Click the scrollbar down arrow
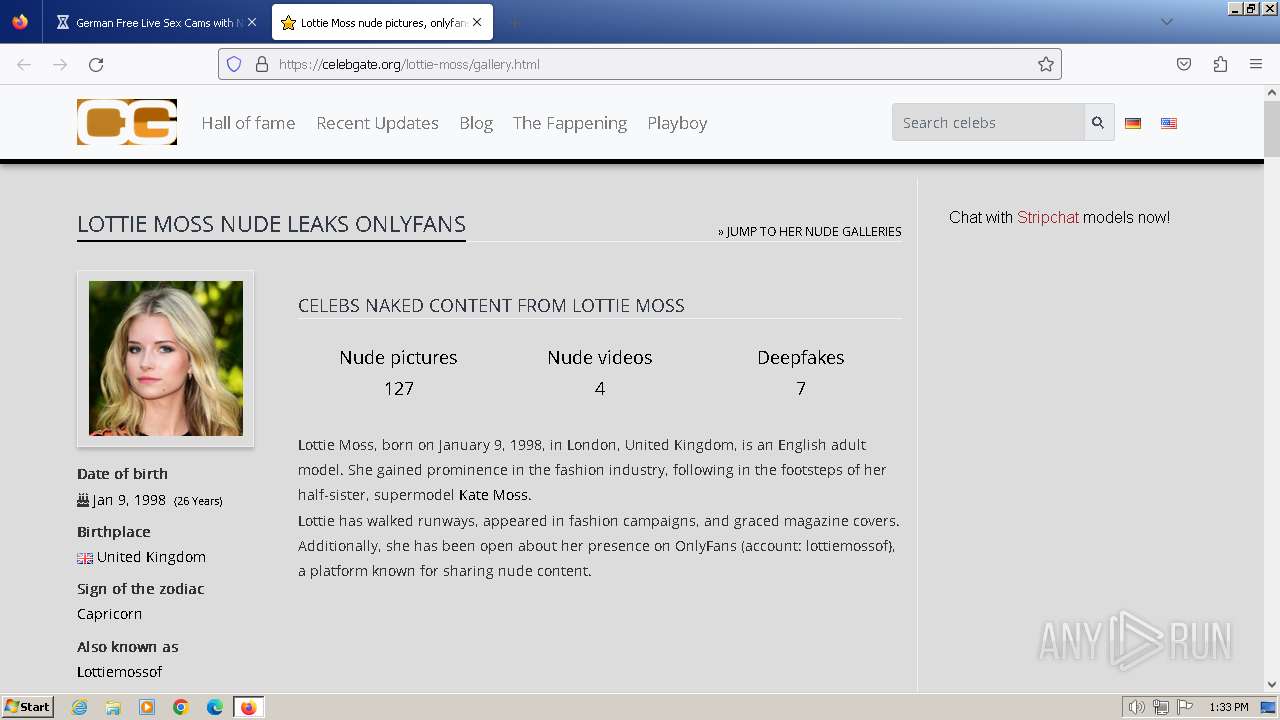Screen dimensions: 1280x720 (1272, 685)
